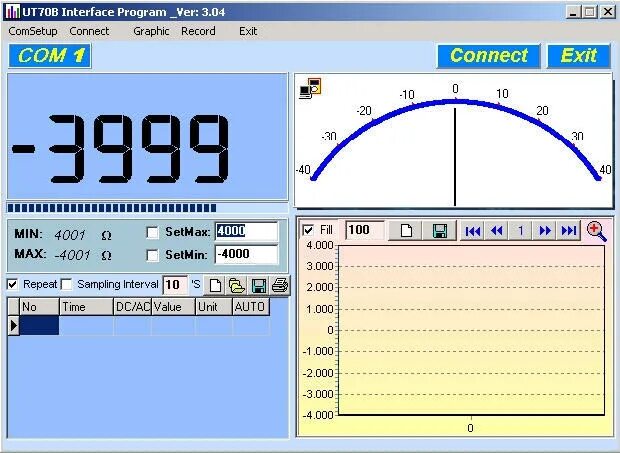Enable the SetMin checkbox
The image size is (620, 453).
click(153, 255)
